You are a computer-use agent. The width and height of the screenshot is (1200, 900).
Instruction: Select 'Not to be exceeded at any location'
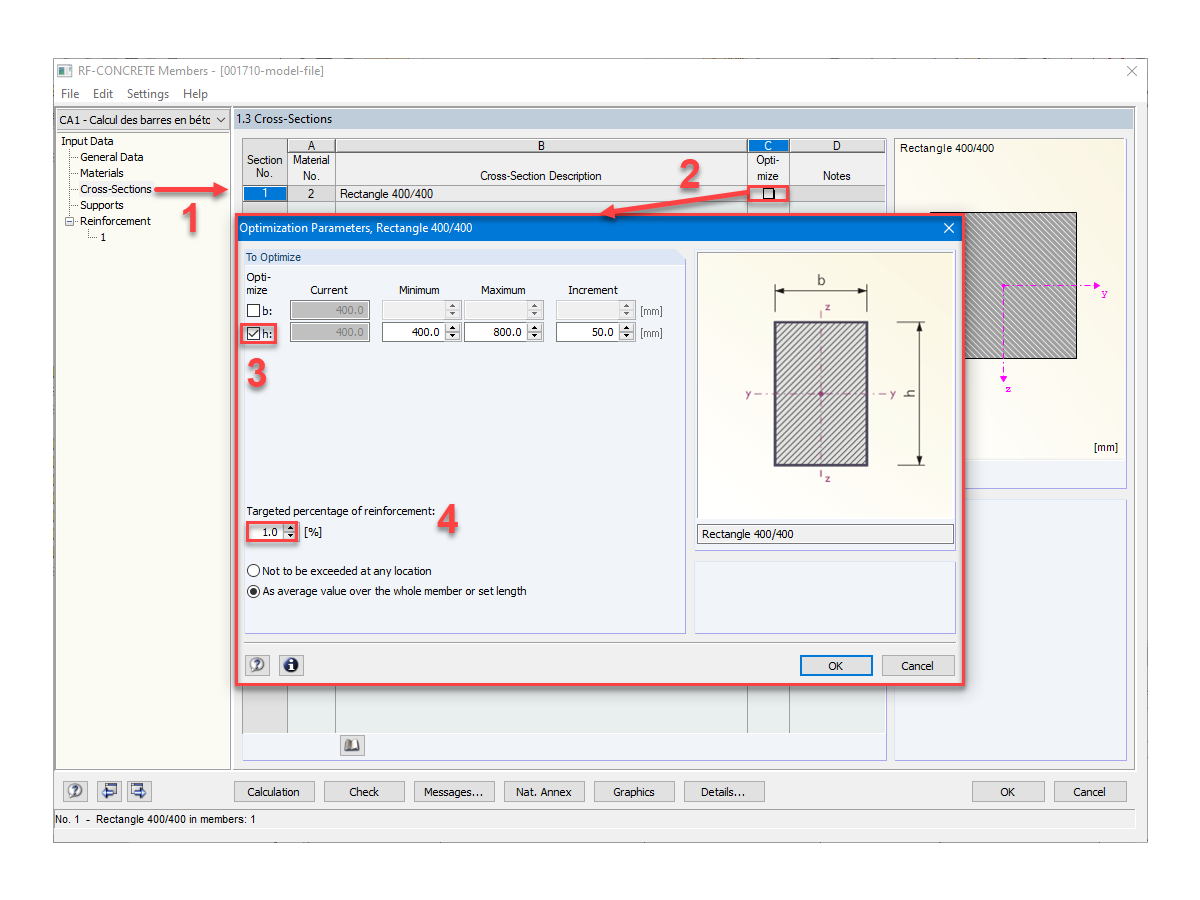pos(339,571)
